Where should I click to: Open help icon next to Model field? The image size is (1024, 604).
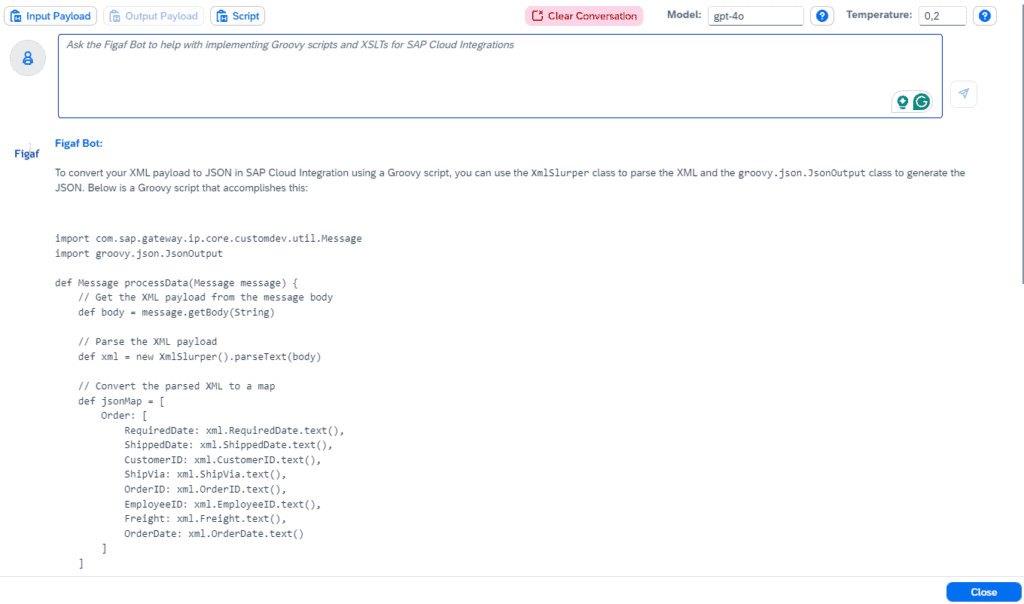[x=822, y=16]
